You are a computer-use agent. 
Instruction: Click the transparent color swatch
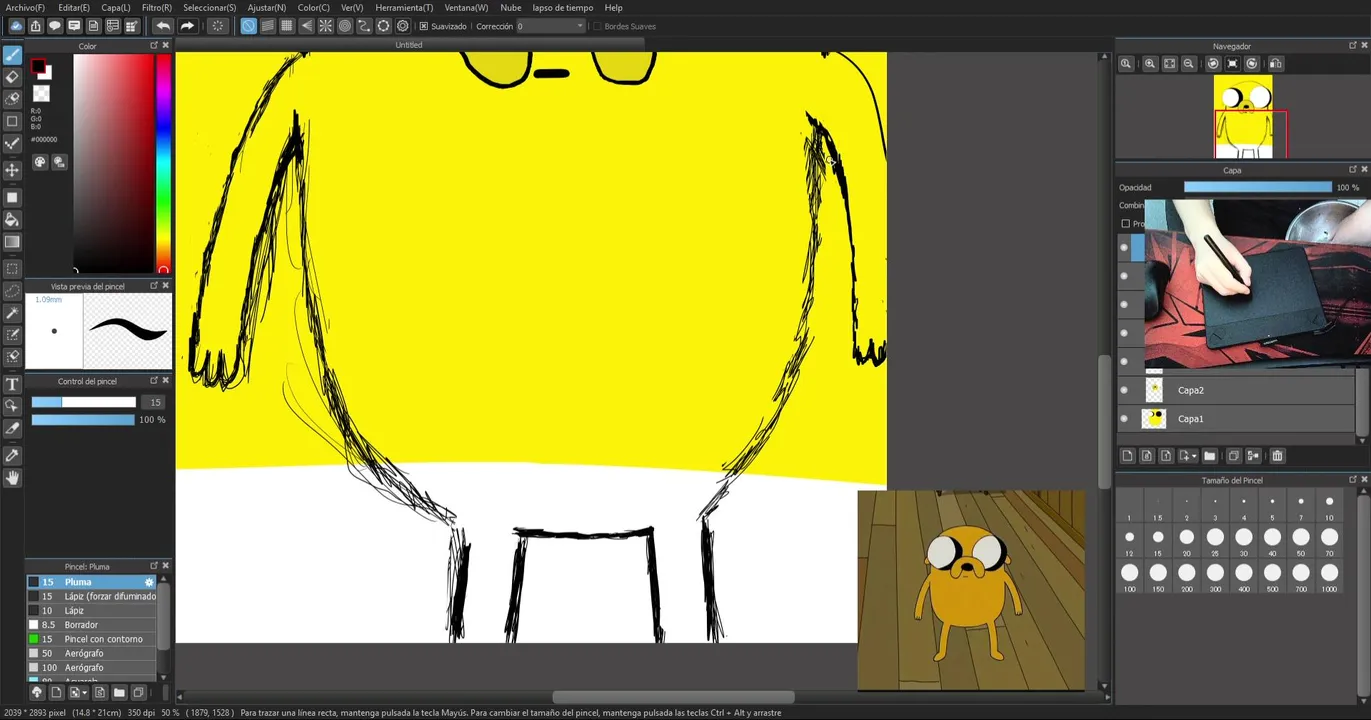pyautogui.click(x=41, y=93)
